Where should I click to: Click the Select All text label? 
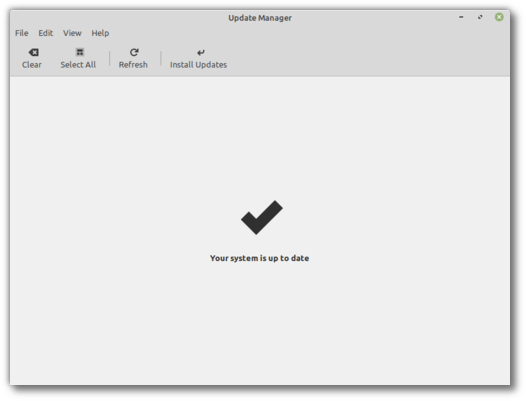(78, 64)
